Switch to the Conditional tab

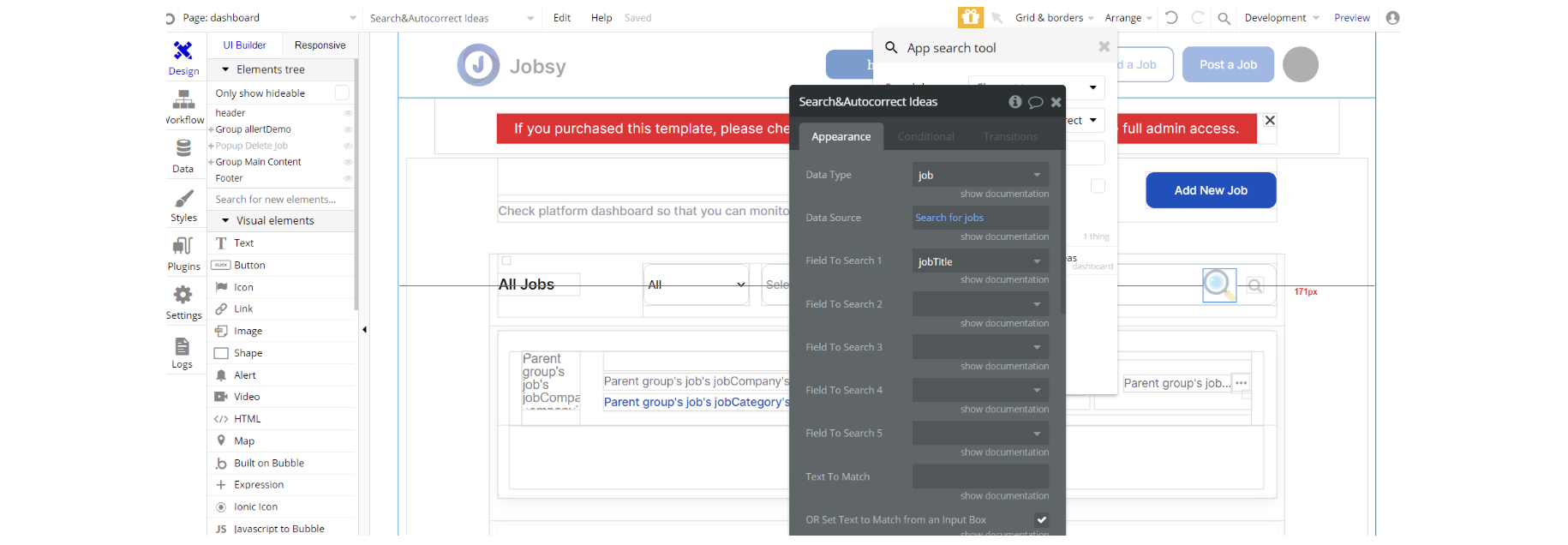tap(925, 136)
